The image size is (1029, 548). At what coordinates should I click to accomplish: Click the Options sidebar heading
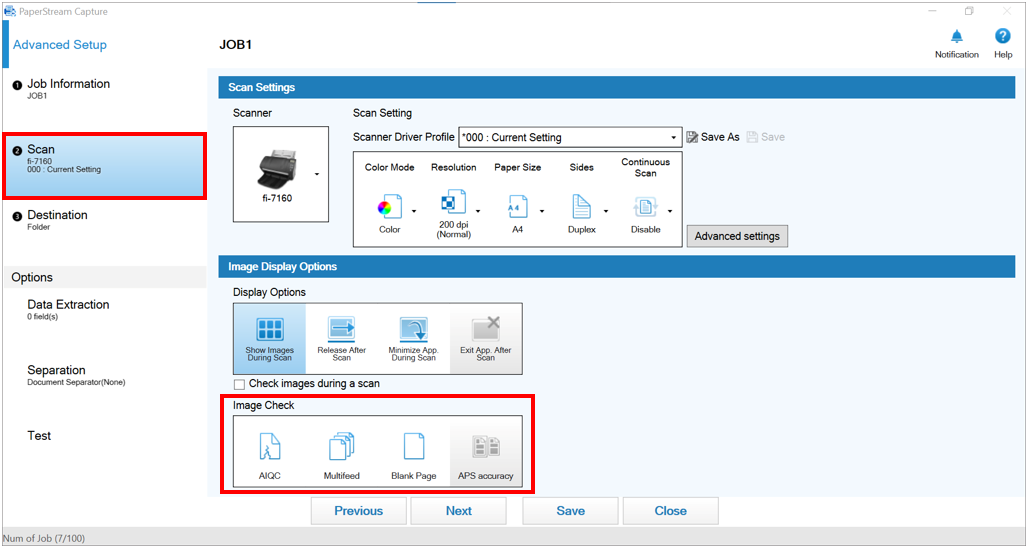tap(32, 277)
